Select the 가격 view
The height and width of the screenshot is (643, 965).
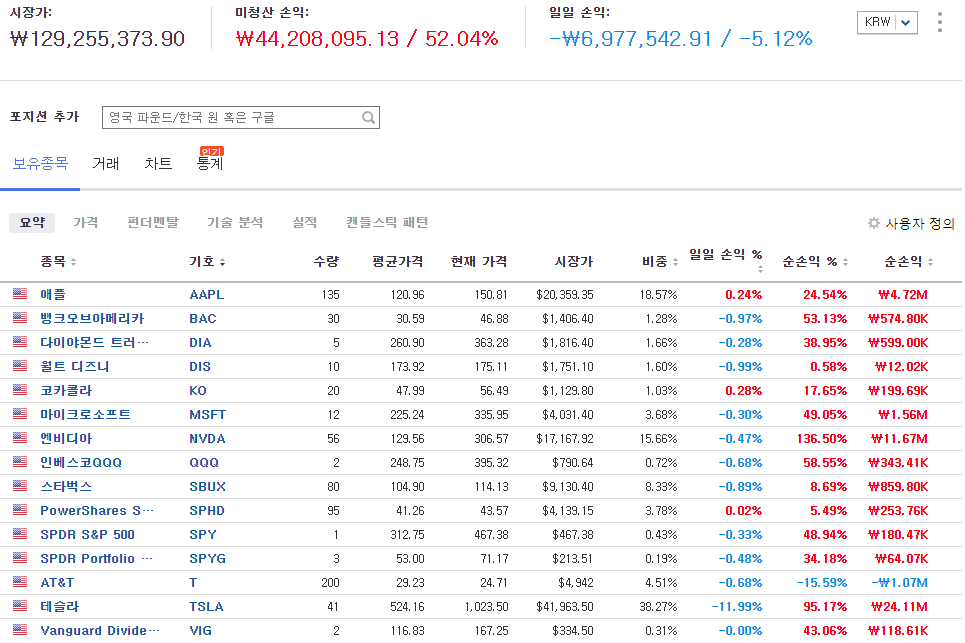pyautogui.click(x=86, y=223)
